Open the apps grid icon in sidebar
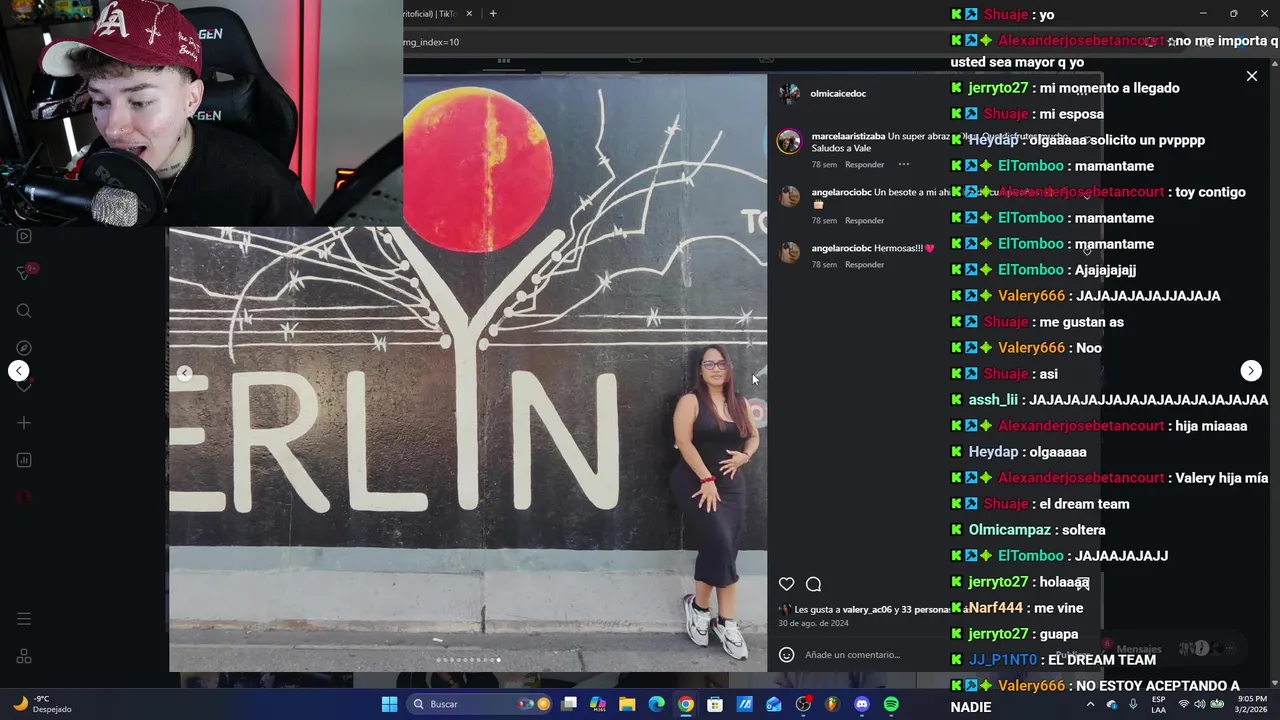Screen dimensions: 1280x720 [24, 657]
